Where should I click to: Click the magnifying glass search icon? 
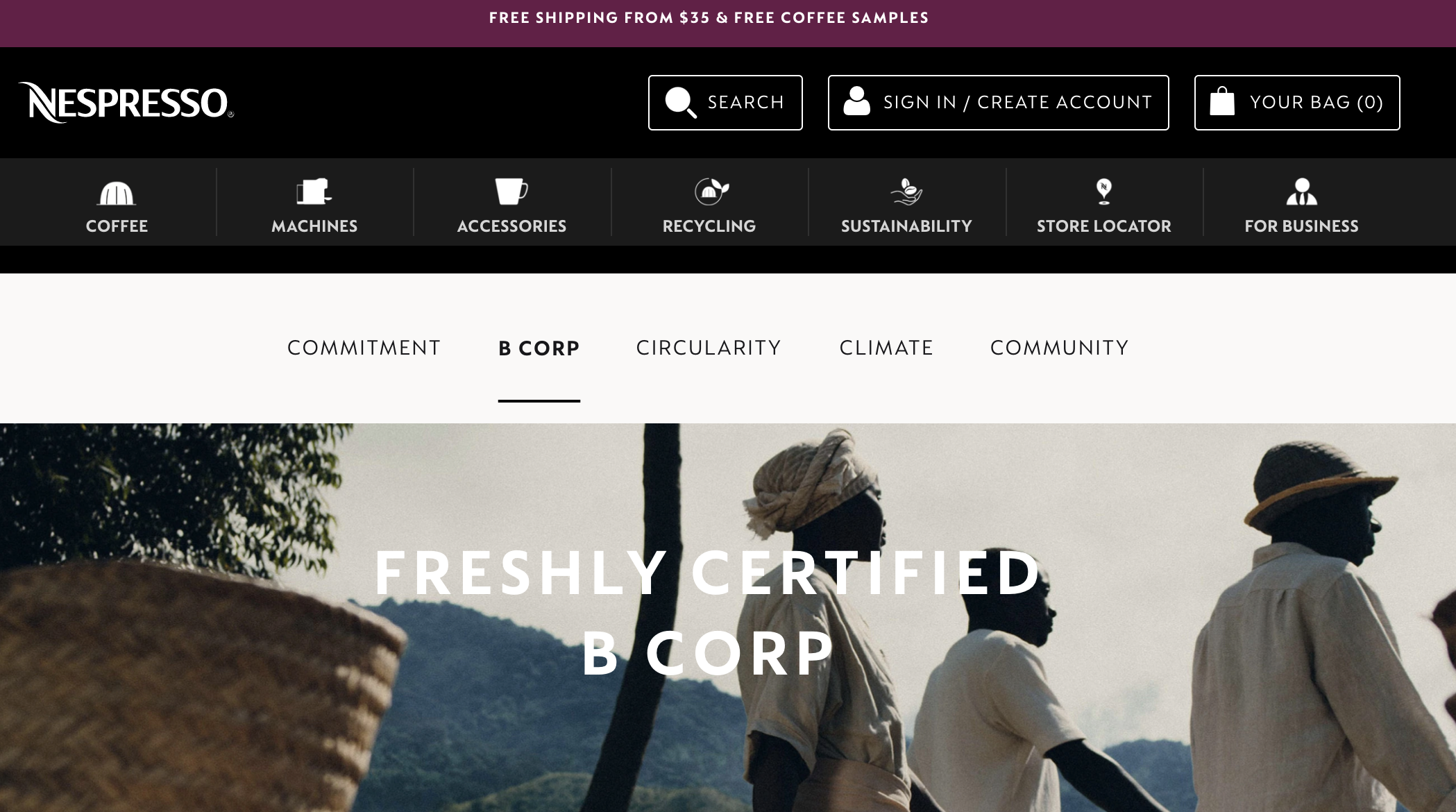[680, 103]
